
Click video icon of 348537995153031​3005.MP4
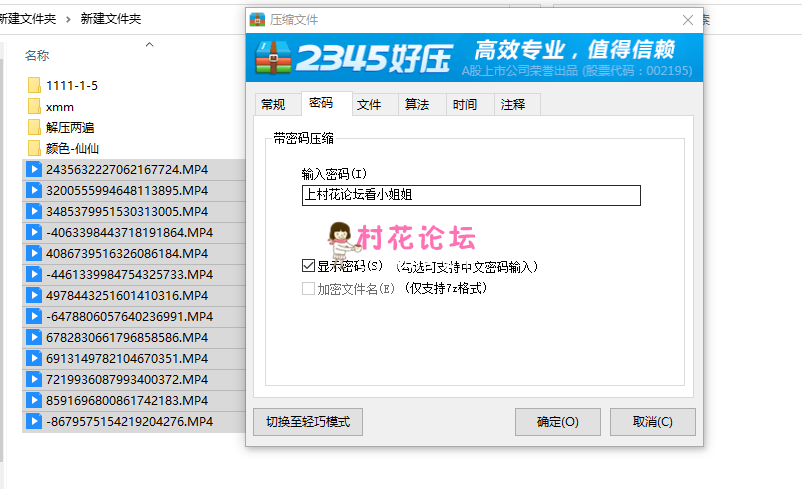click(34, 211)
